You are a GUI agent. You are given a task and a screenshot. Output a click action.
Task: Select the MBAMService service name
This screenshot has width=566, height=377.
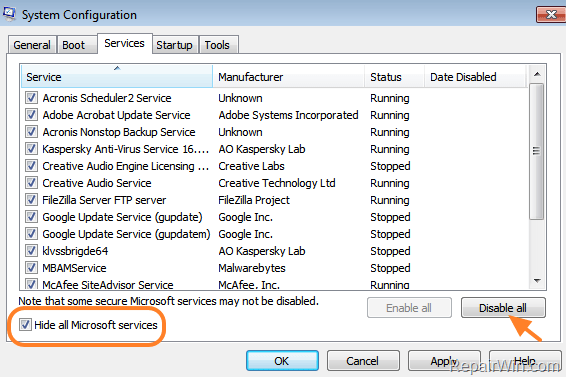pyautogui.click(x=74, y=268)
